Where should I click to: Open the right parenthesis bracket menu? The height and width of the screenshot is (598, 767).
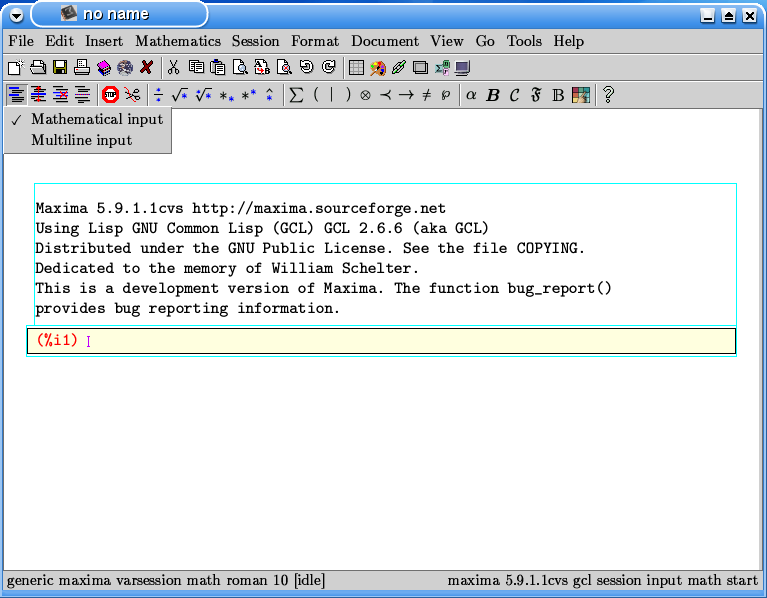tap(348, 94)
